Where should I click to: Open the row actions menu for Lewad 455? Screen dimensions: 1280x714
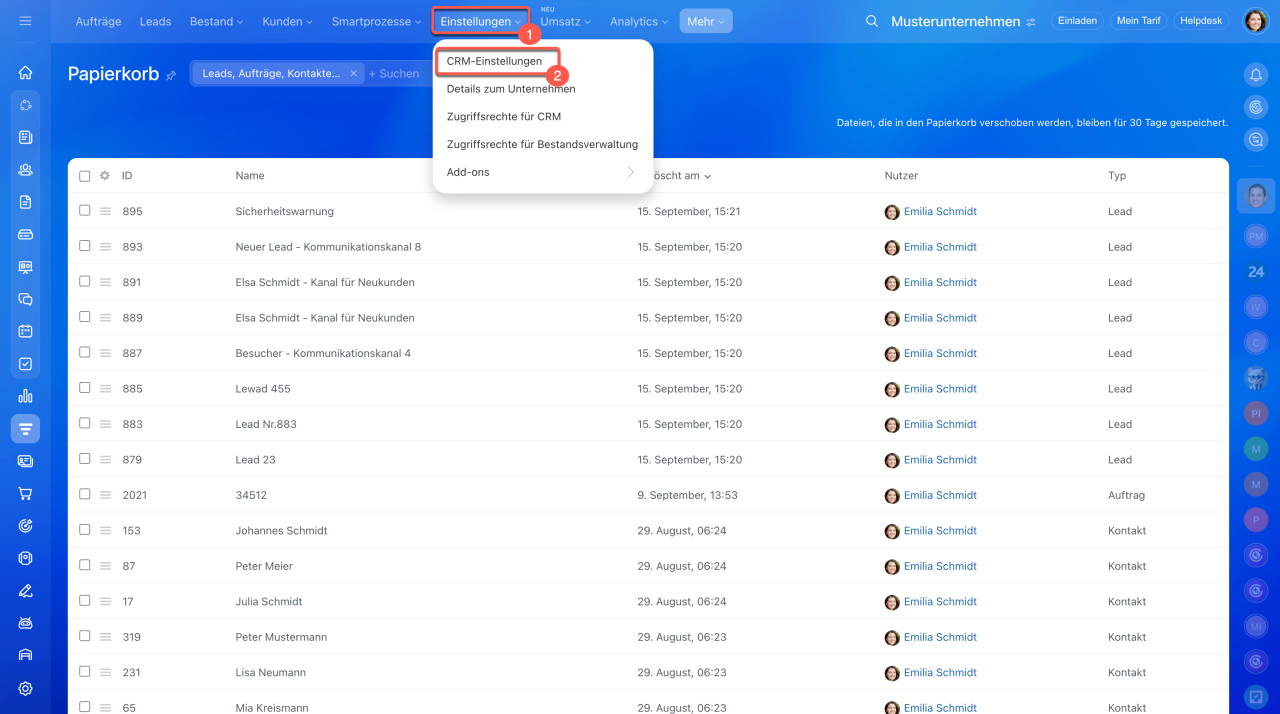pyautogui.click(x=105, y=389)
